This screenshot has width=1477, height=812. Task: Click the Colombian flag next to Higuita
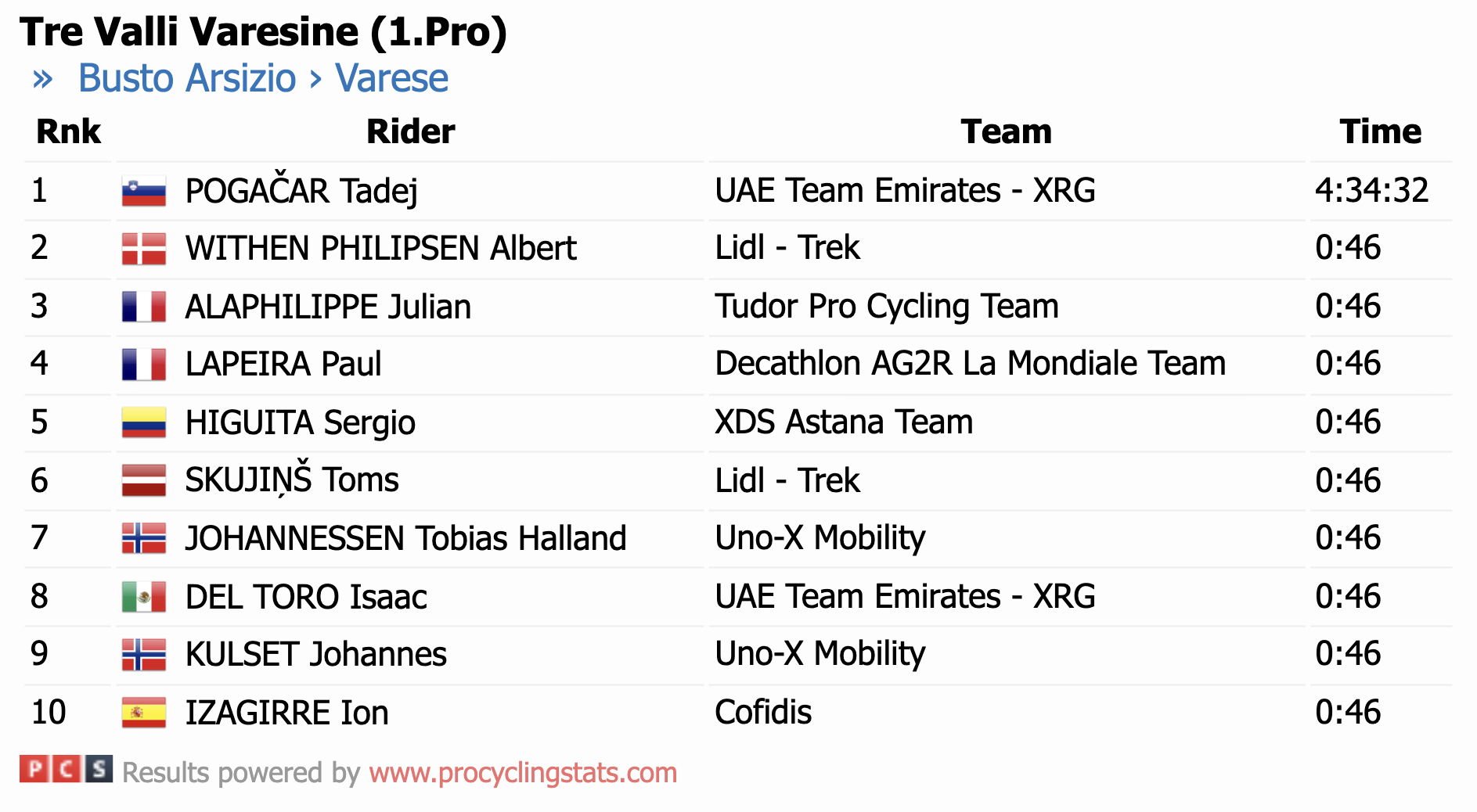[144, 422]
